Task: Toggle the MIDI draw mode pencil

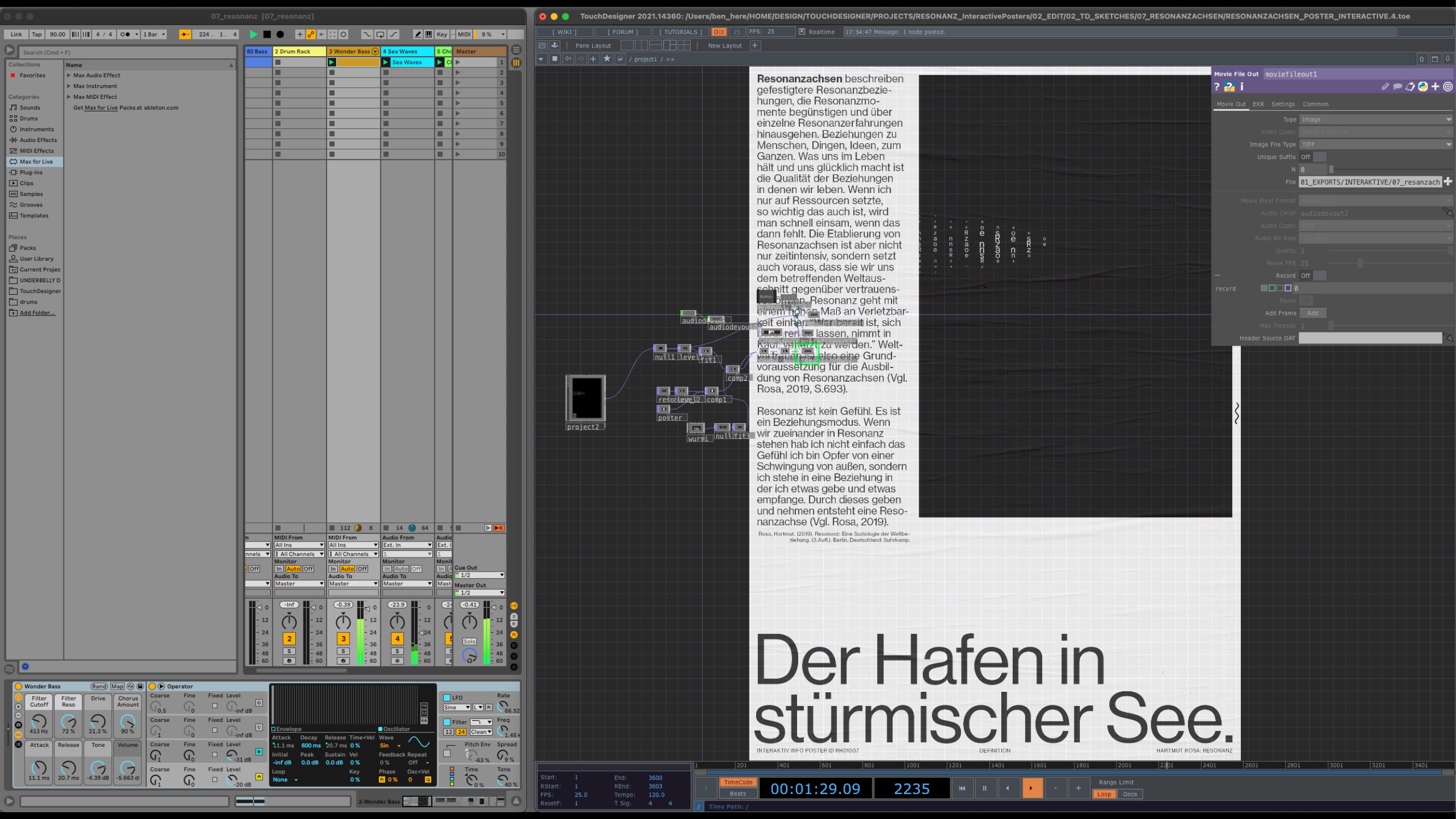Action: pos(417,34)
